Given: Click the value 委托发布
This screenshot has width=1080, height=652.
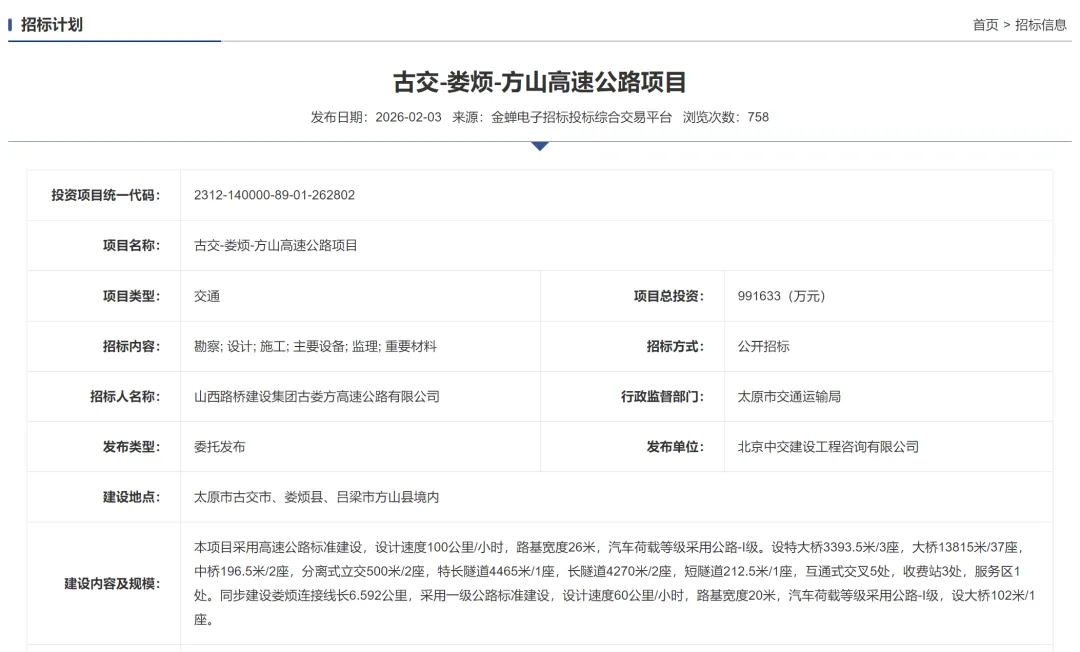Looking at the screenshot, I should click(219, 447).
